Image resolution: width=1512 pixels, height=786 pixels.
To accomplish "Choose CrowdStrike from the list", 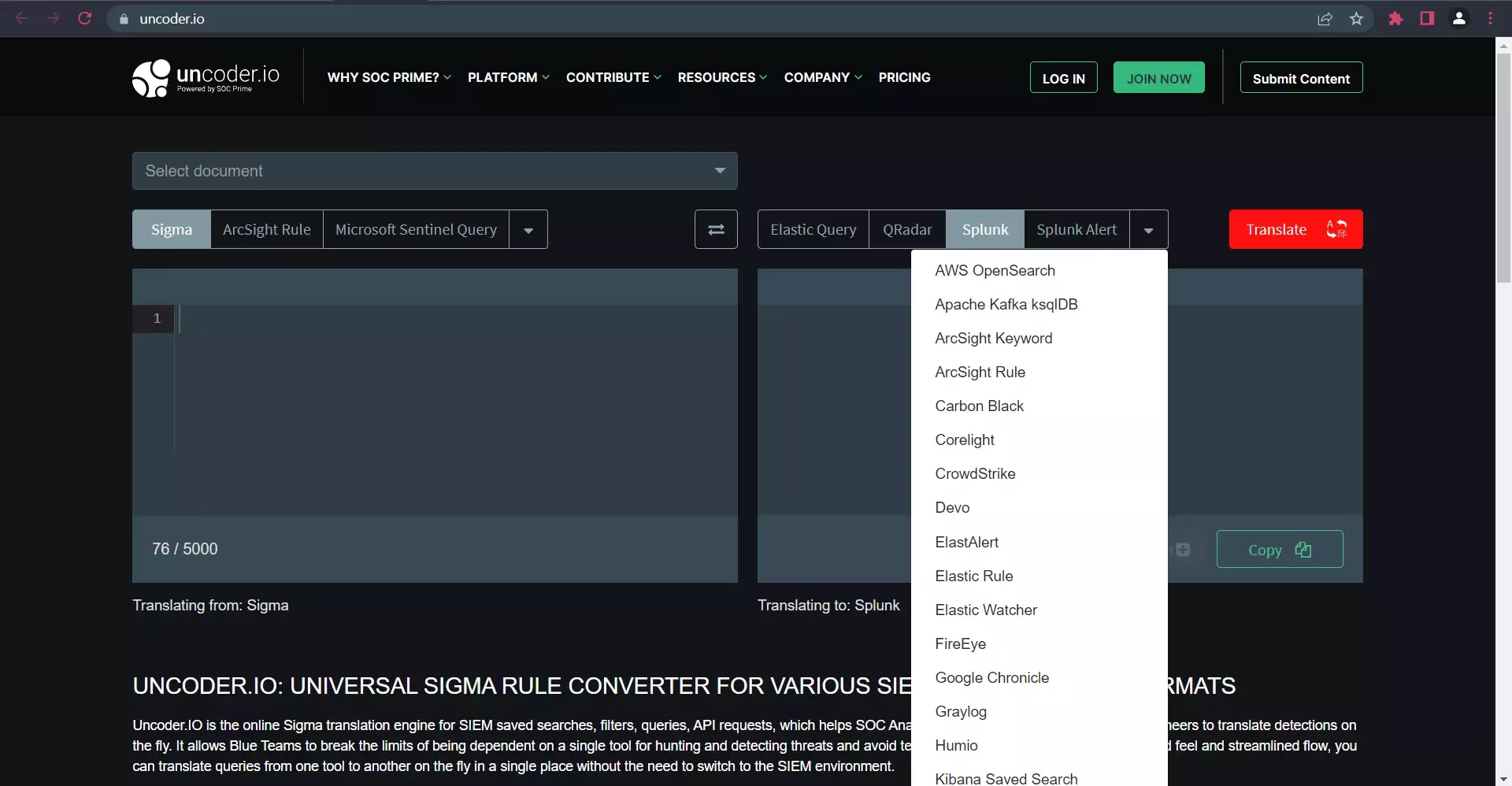I will [1039, 473].
